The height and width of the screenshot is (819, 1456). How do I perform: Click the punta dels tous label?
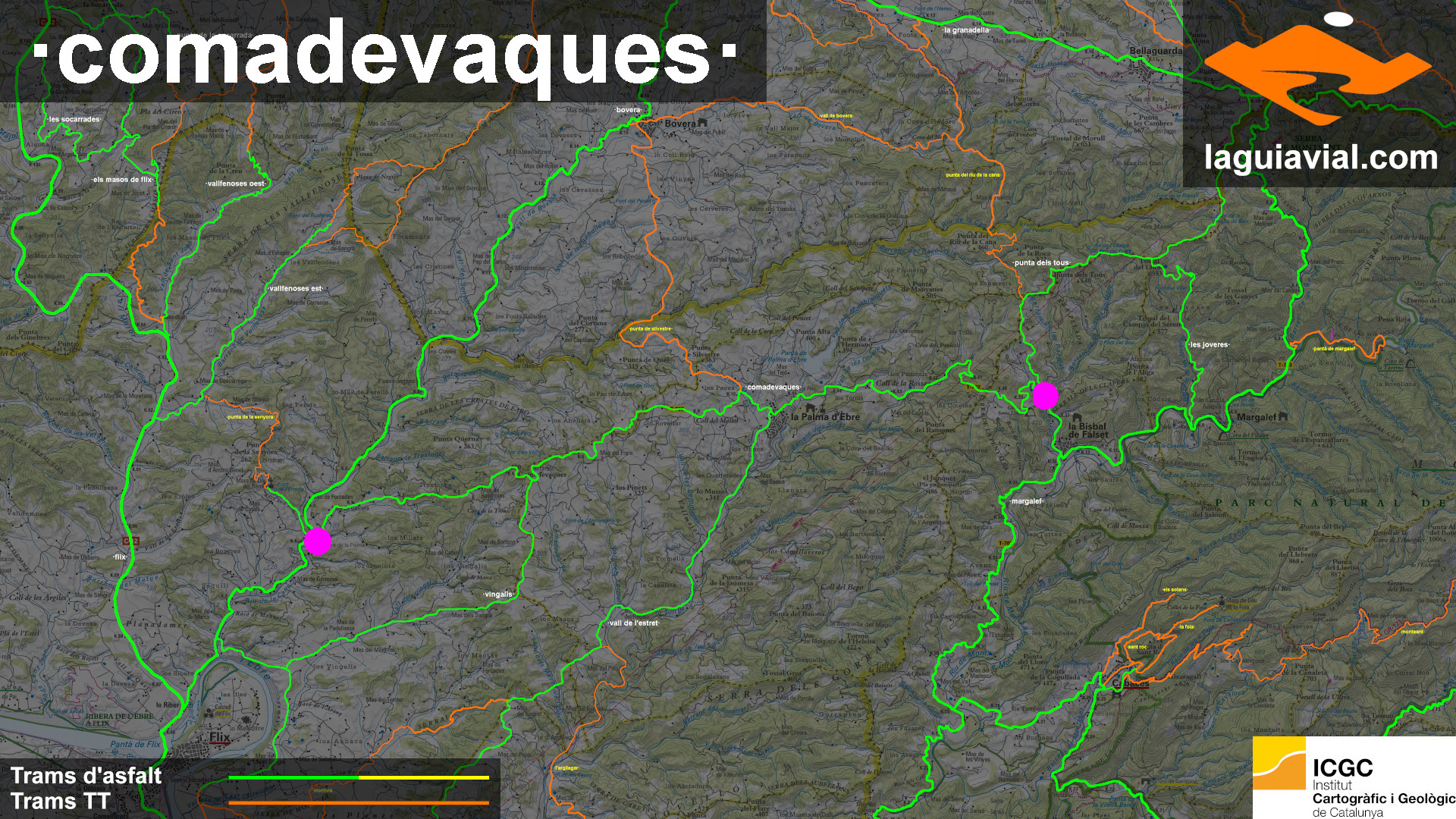[x=1041, y=263]
